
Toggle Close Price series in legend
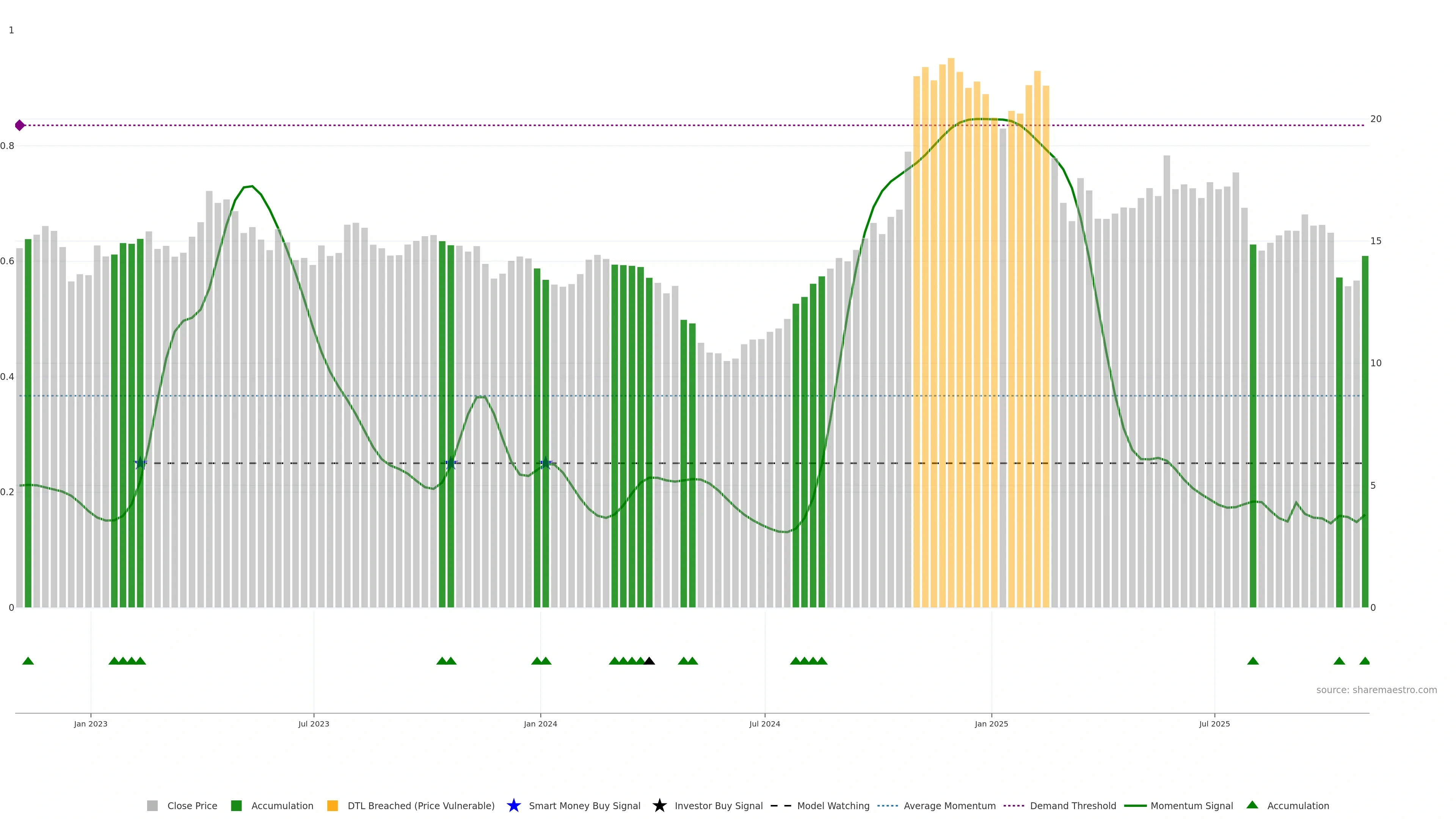click(x=191, y=806)
